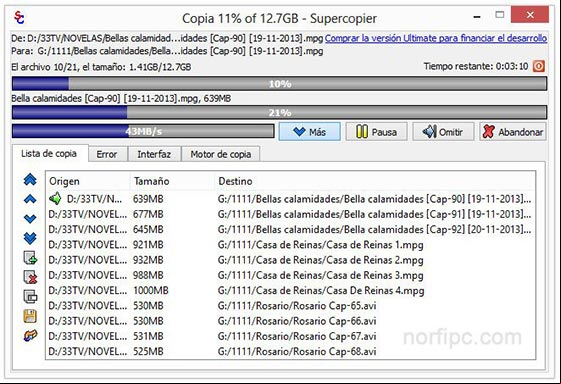
Task: Sort list by Destino column header
Action: pos(375,181)
